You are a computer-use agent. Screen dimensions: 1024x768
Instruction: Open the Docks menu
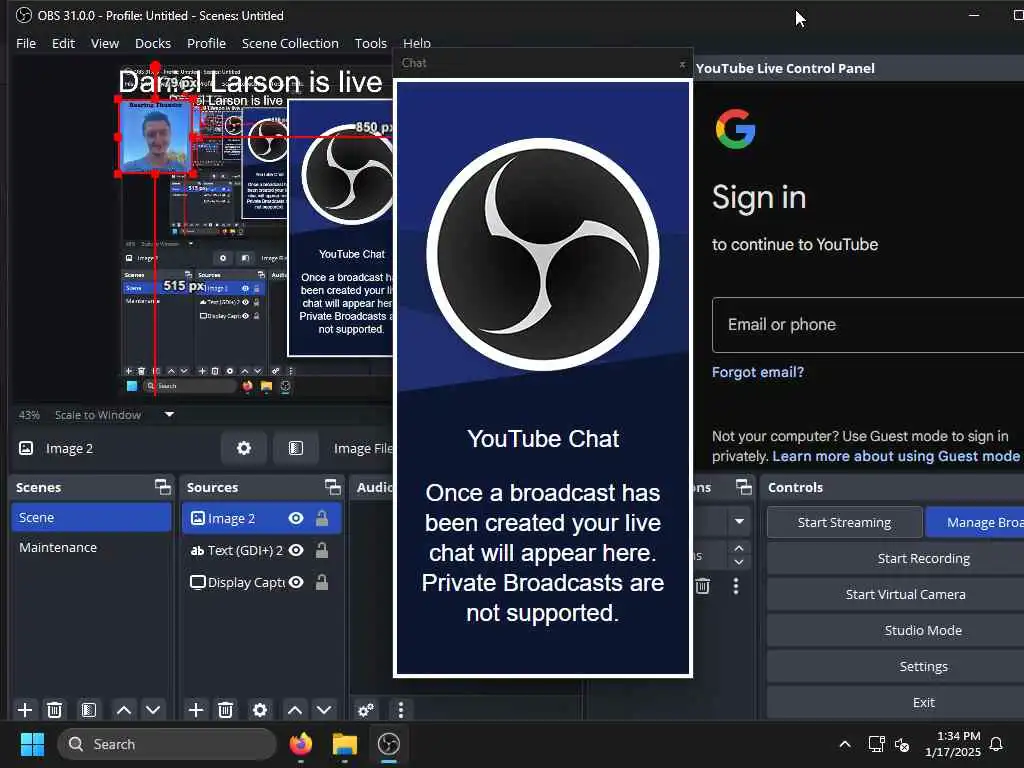coord(153,43)
